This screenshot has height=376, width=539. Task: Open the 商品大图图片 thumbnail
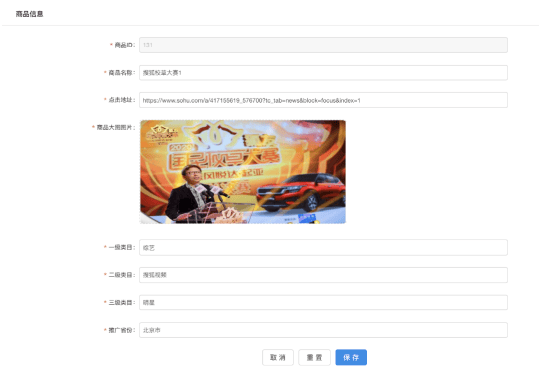243,172
